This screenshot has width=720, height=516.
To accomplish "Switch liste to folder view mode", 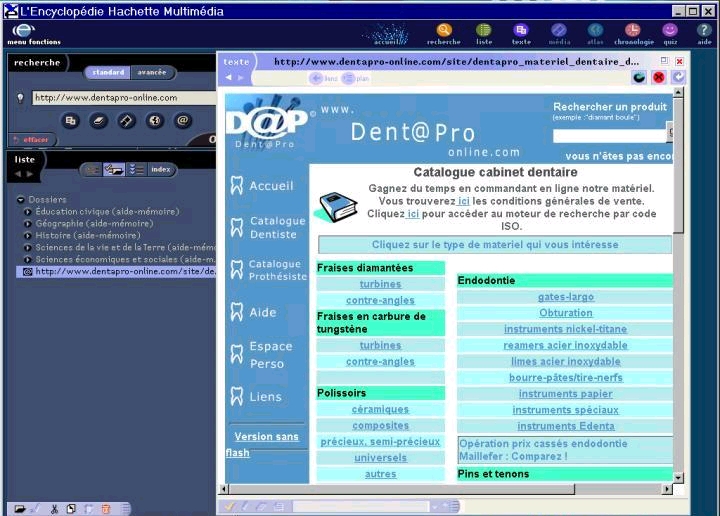I will [x=114, y=170].
